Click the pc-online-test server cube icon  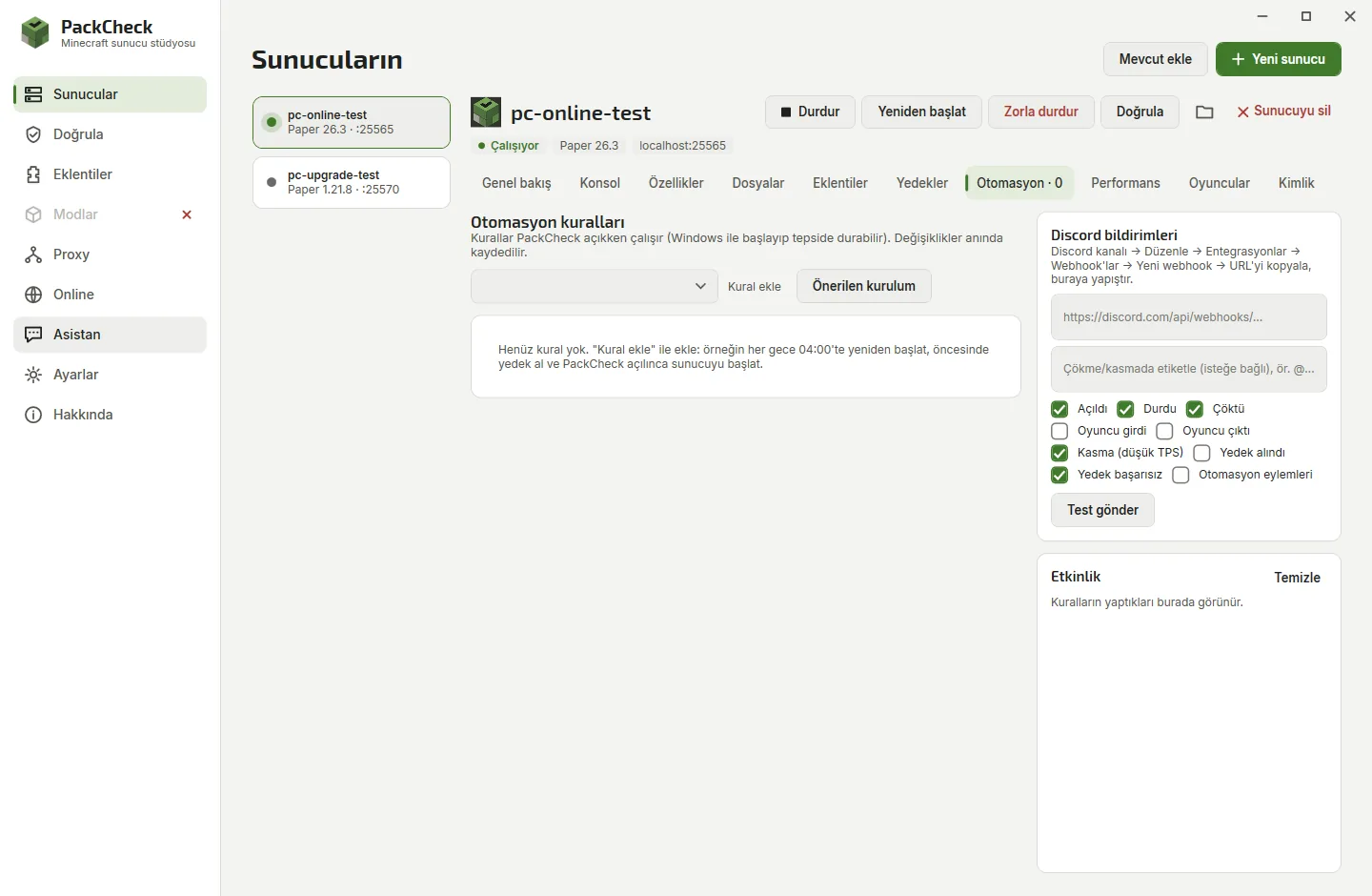click(486, 112)
